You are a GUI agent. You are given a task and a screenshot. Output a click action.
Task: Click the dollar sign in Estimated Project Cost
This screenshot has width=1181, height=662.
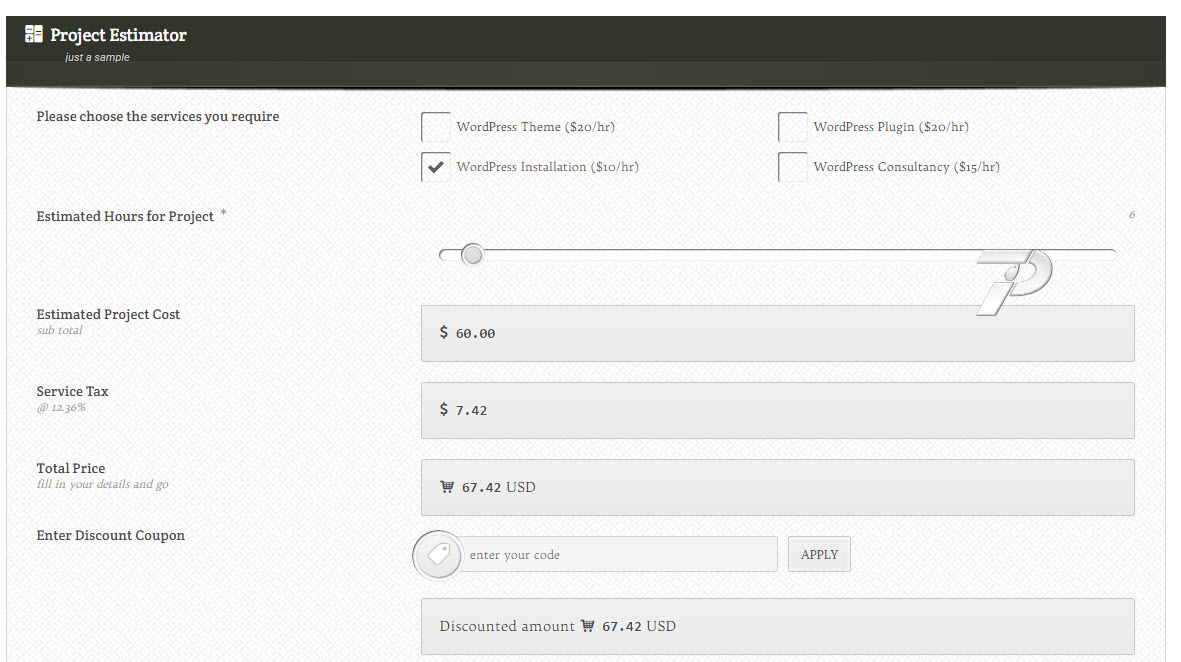coord(444,332)
